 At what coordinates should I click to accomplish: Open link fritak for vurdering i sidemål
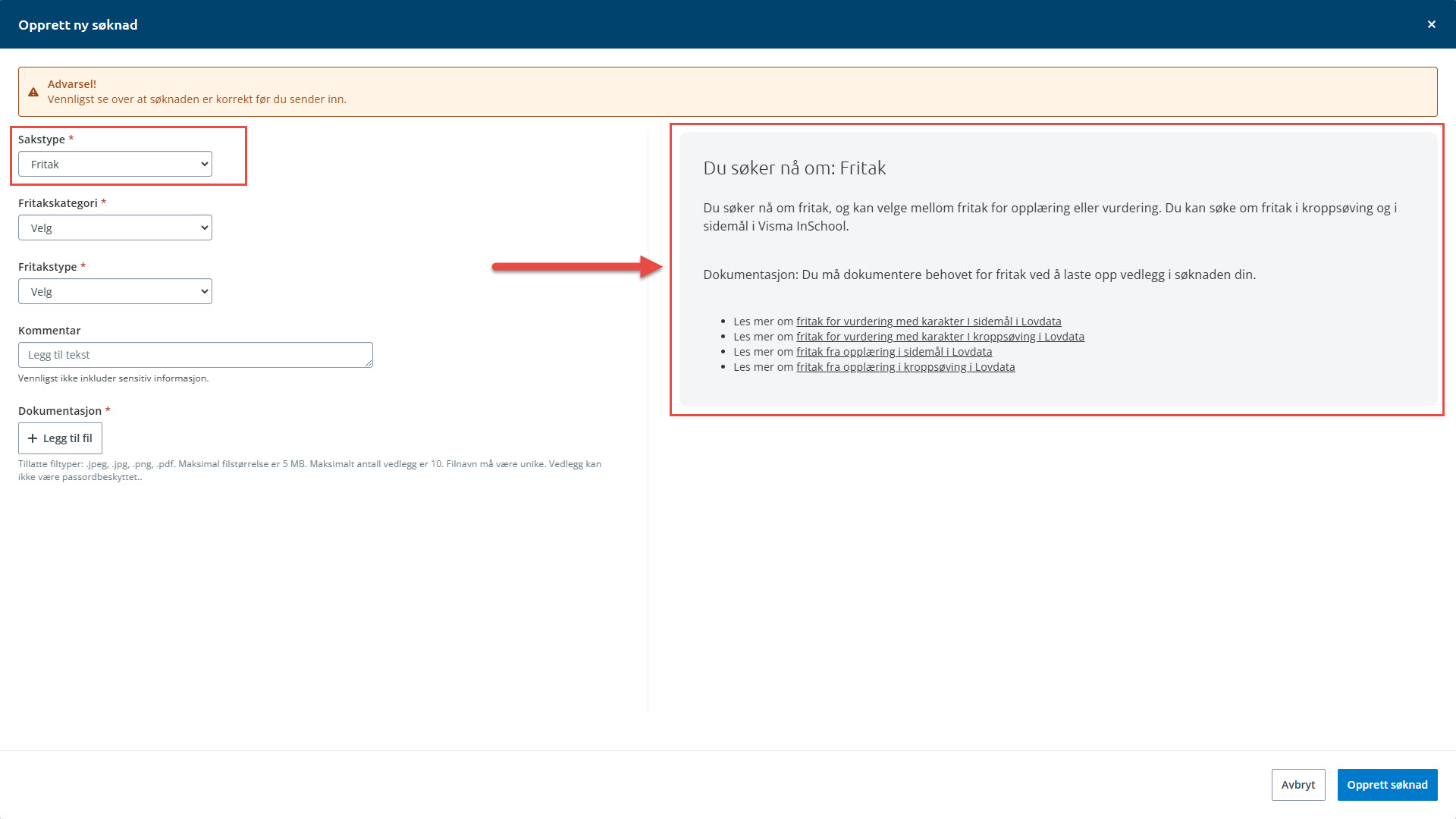[x=928, y=322]
